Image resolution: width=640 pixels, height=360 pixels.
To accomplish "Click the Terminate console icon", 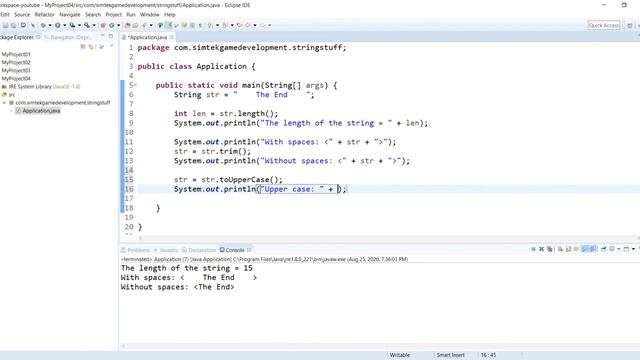I will pyautogui.click(x=533, y=249).
